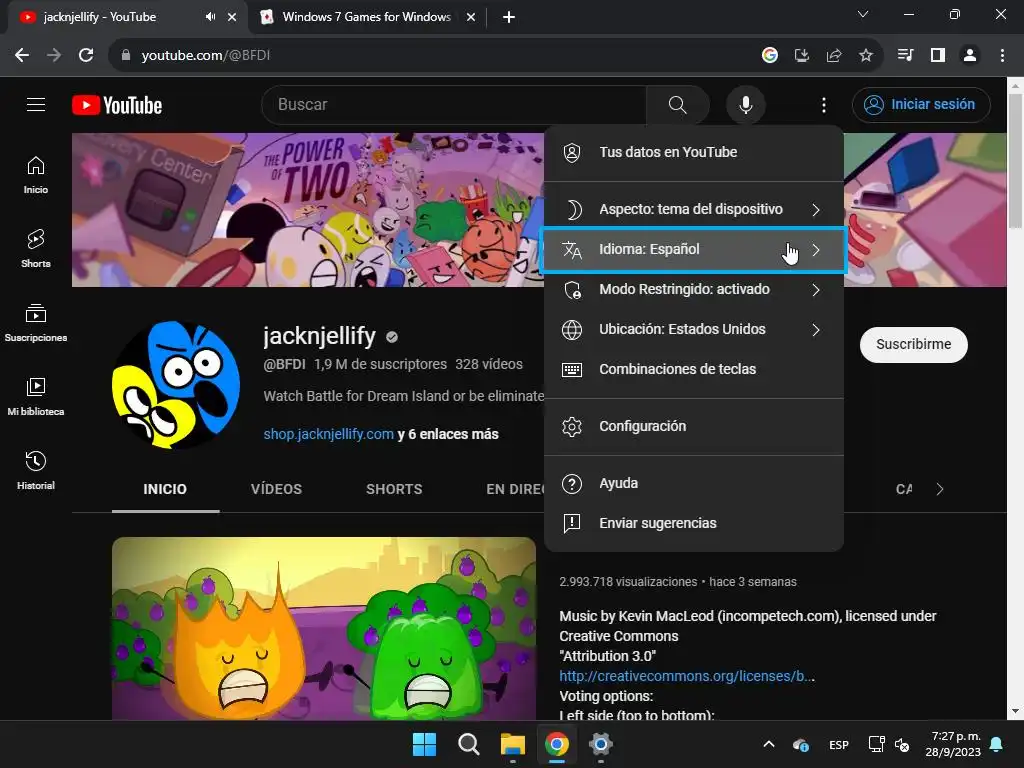This screenshot has width=1024, height=768.
Task: Select Enviar sugerencias
Action: [x=694, y=523]
